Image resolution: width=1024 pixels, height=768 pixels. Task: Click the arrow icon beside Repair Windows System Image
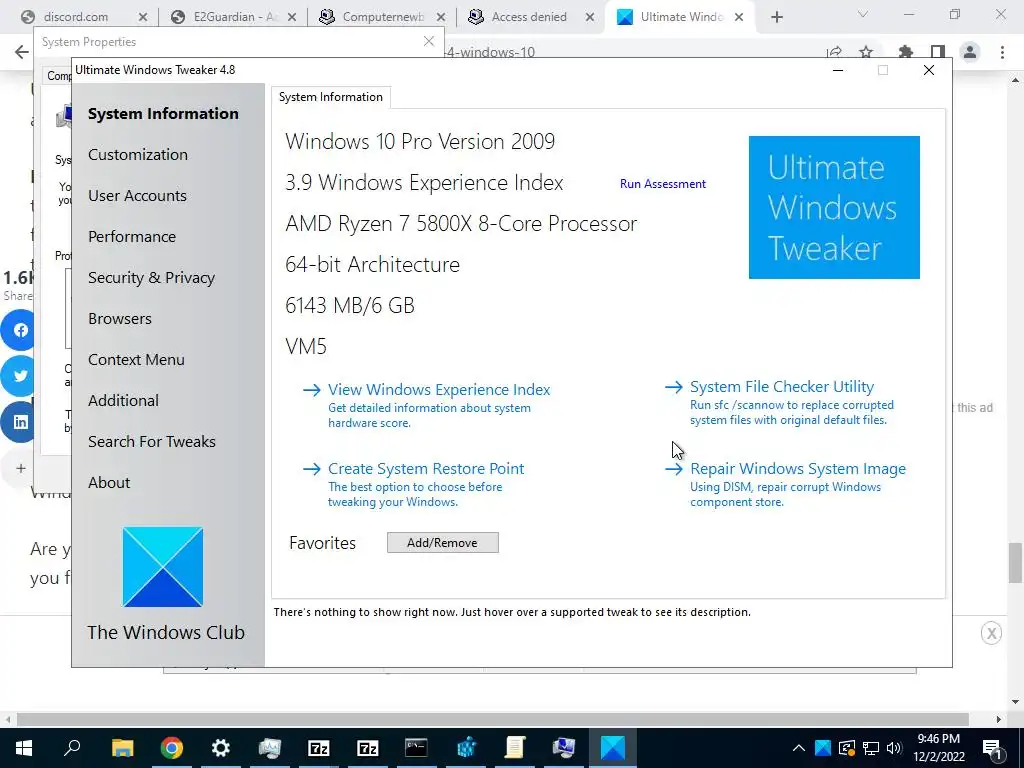coord(673,469)
